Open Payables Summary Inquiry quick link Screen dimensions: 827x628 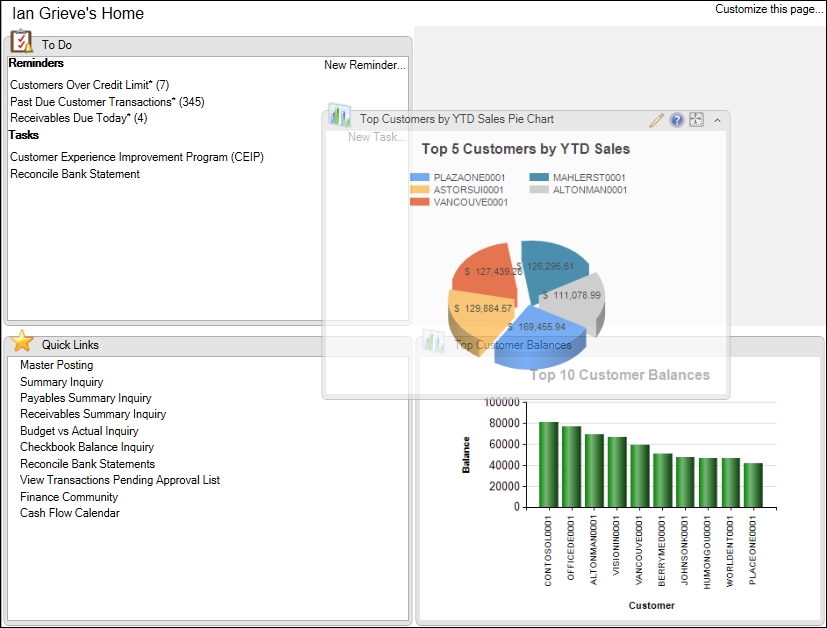[x=85, y=398]
